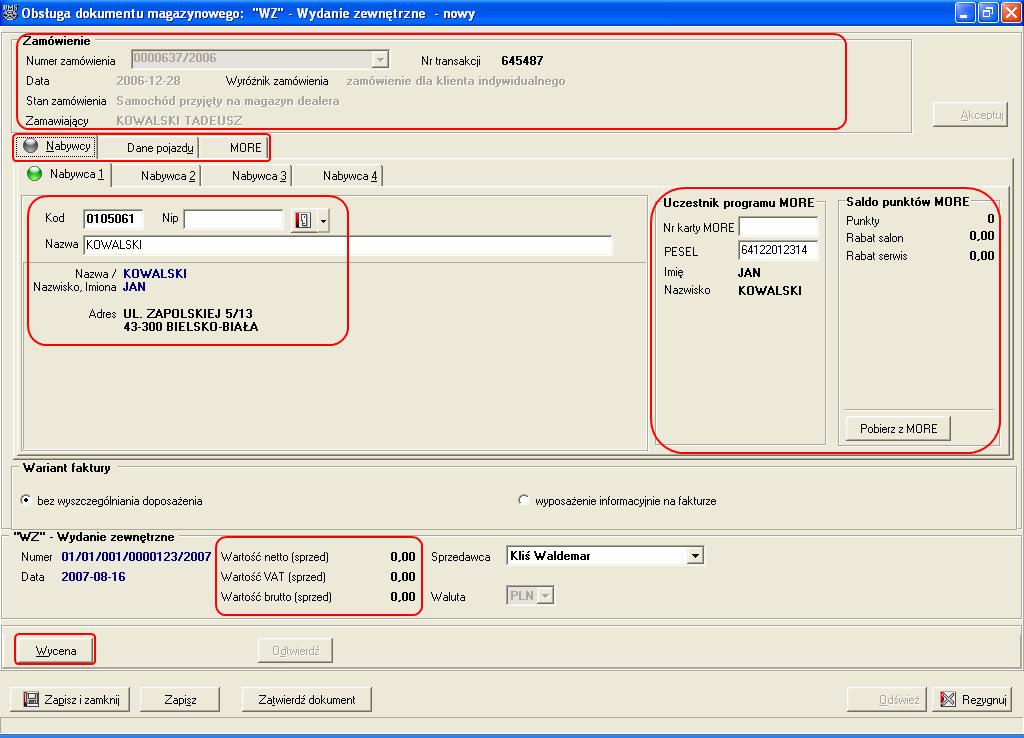Click the Akceptuj button

[970, 115]
